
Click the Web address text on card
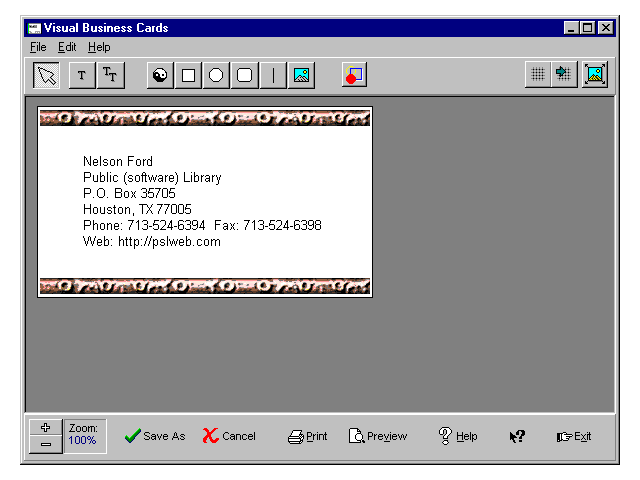pos(152,242)
